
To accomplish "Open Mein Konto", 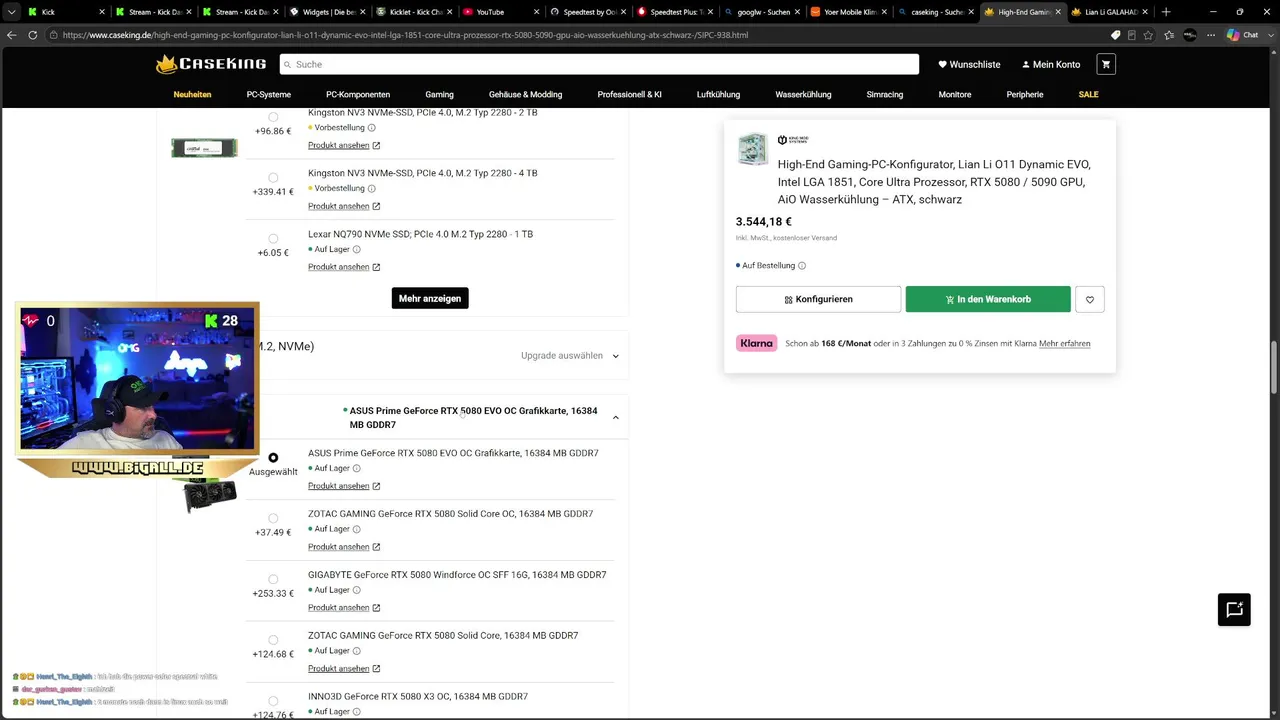I will tap(1051, 64).
